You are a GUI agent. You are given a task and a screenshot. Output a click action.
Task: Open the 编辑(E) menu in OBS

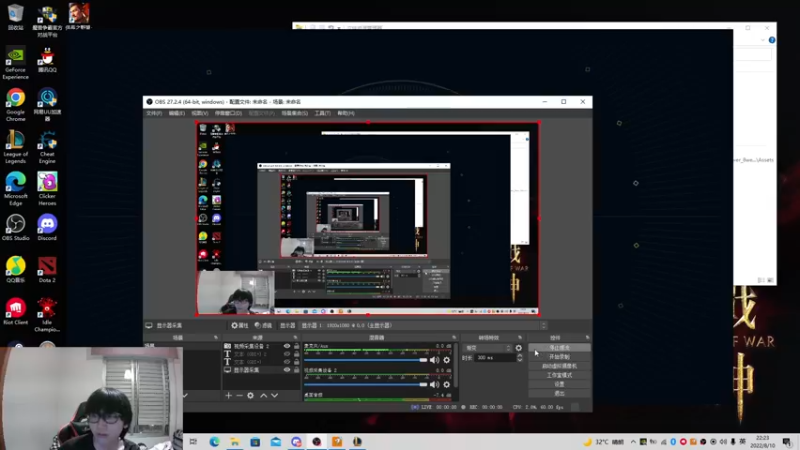point(177,113)
